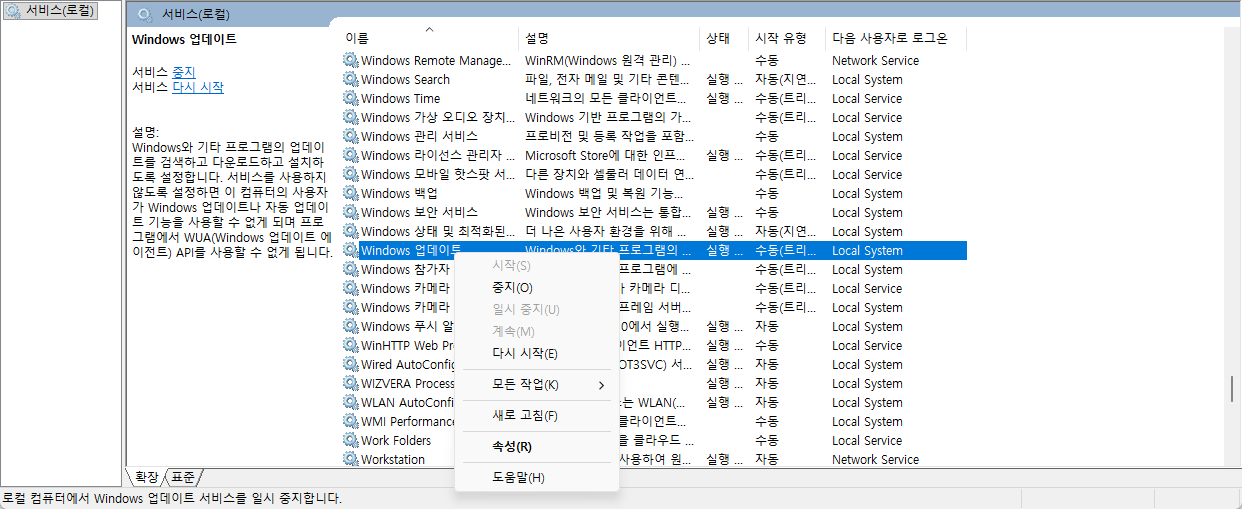
Task: Click the gear icon for Wired AutoConfig service
Action: (350, 364)
